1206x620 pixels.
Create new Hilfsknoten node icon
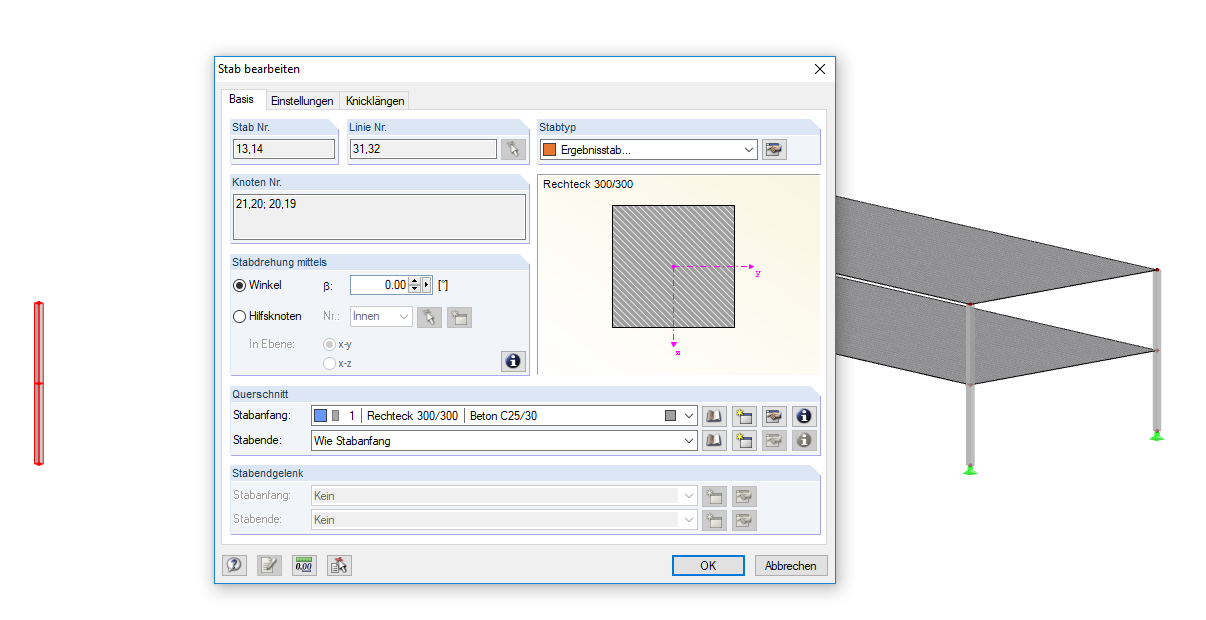[x=459, y=317]
